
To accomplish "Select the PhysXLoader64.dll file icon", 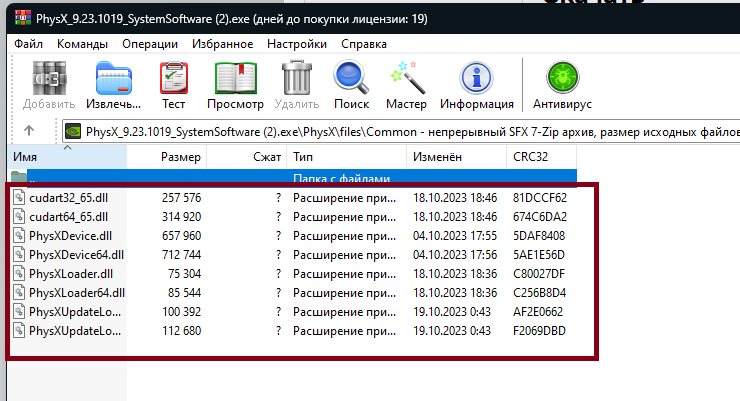I will pyautogui.click(x=19, y=292).
